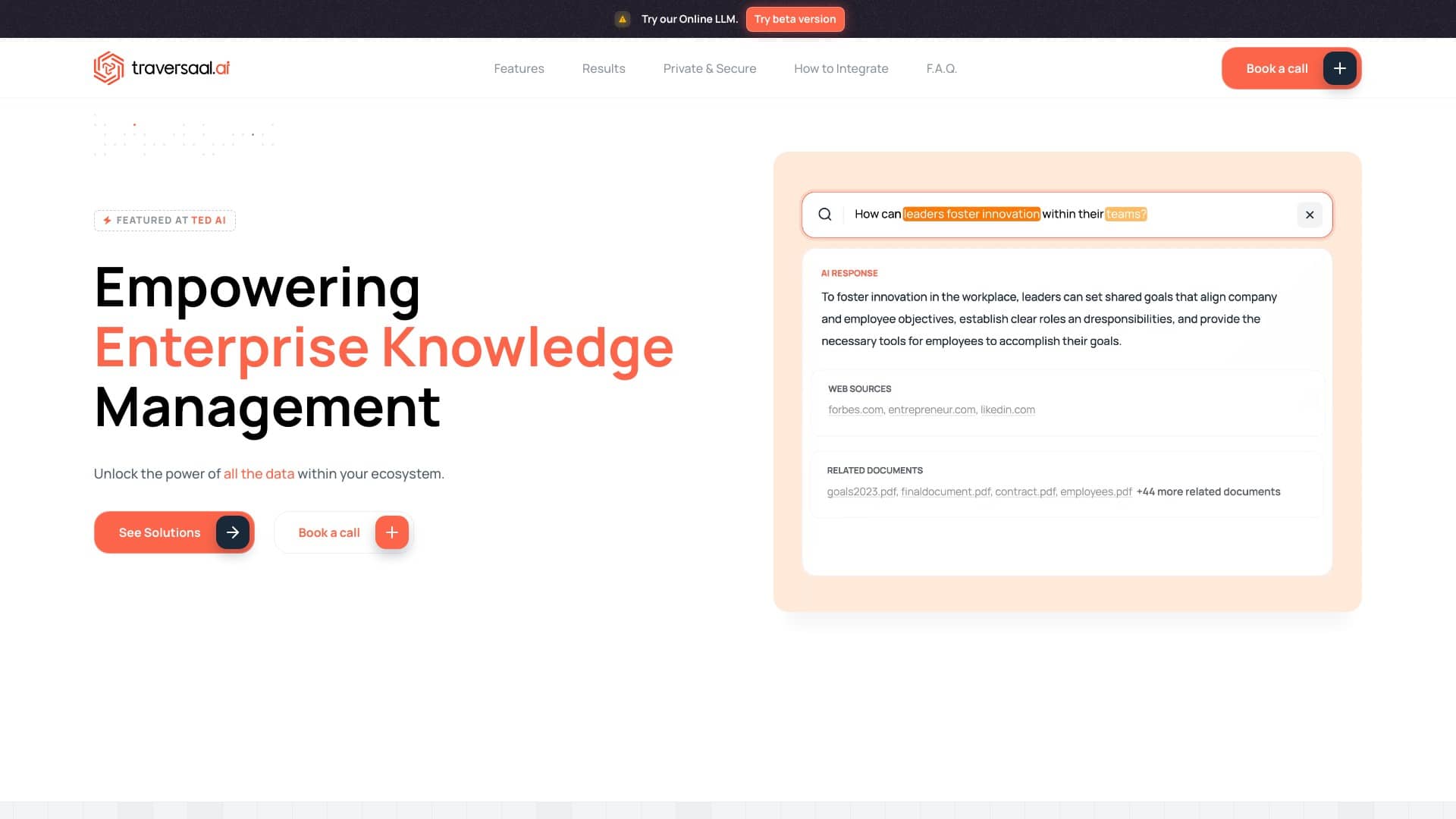Go to How to Integrate section
1456x819 pixels.
click(x=841, y=68)
